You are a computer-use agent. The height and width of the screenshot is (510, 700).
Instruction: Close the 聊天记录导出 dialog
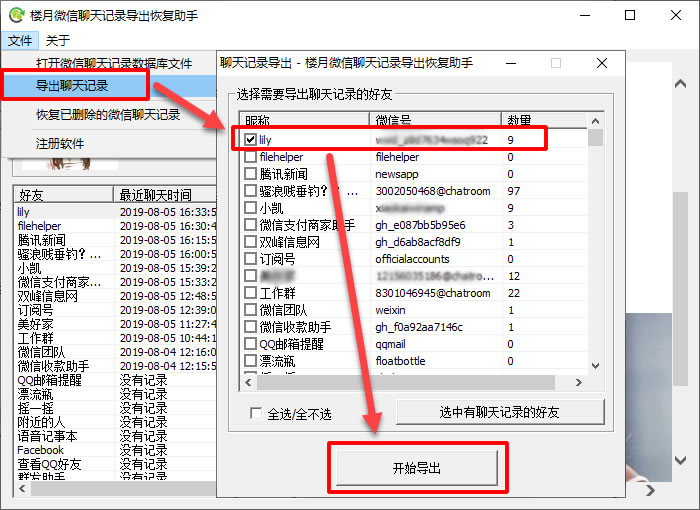coord(602,63)
